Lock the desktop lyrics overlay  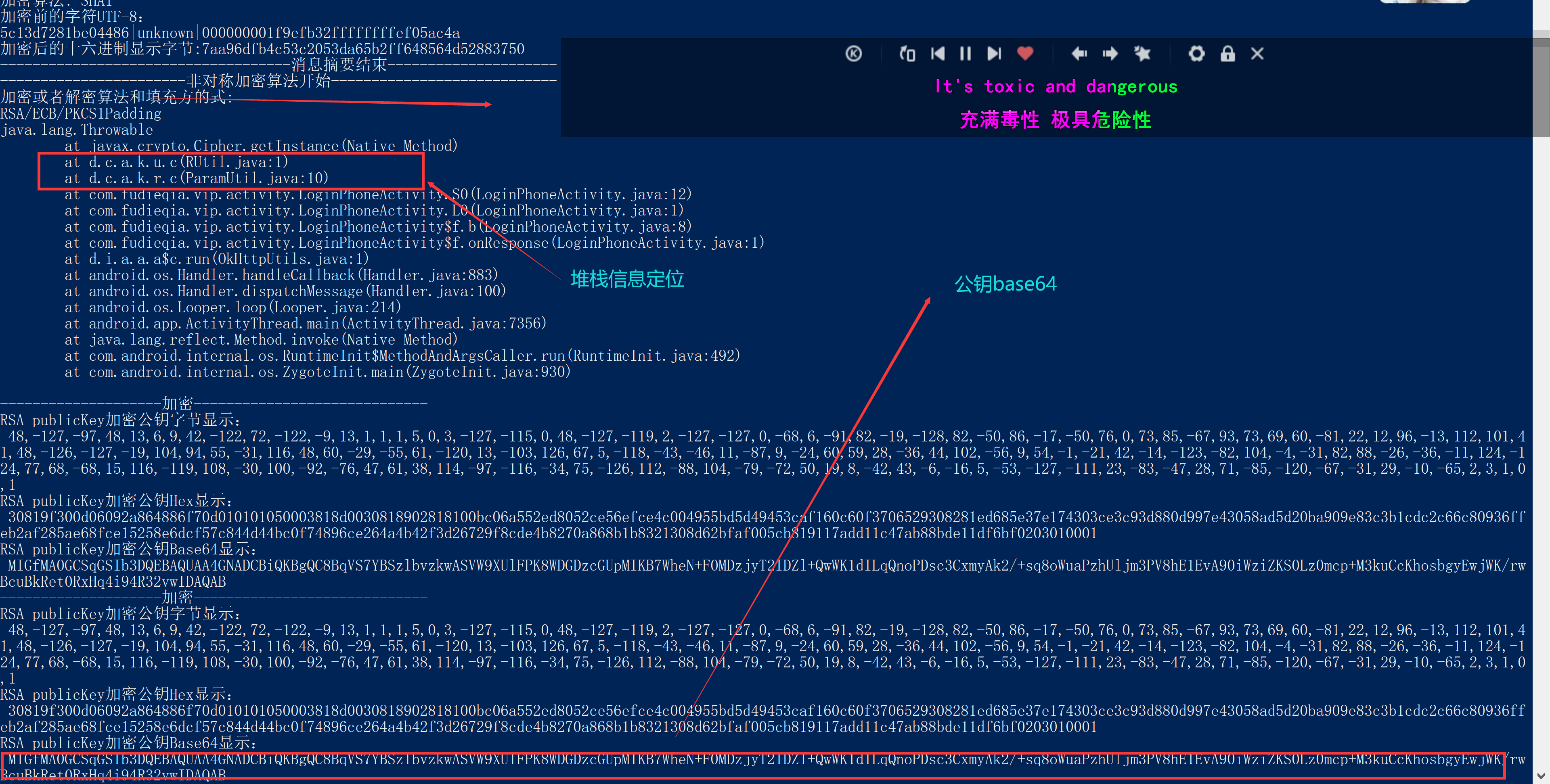[1227, 54]
